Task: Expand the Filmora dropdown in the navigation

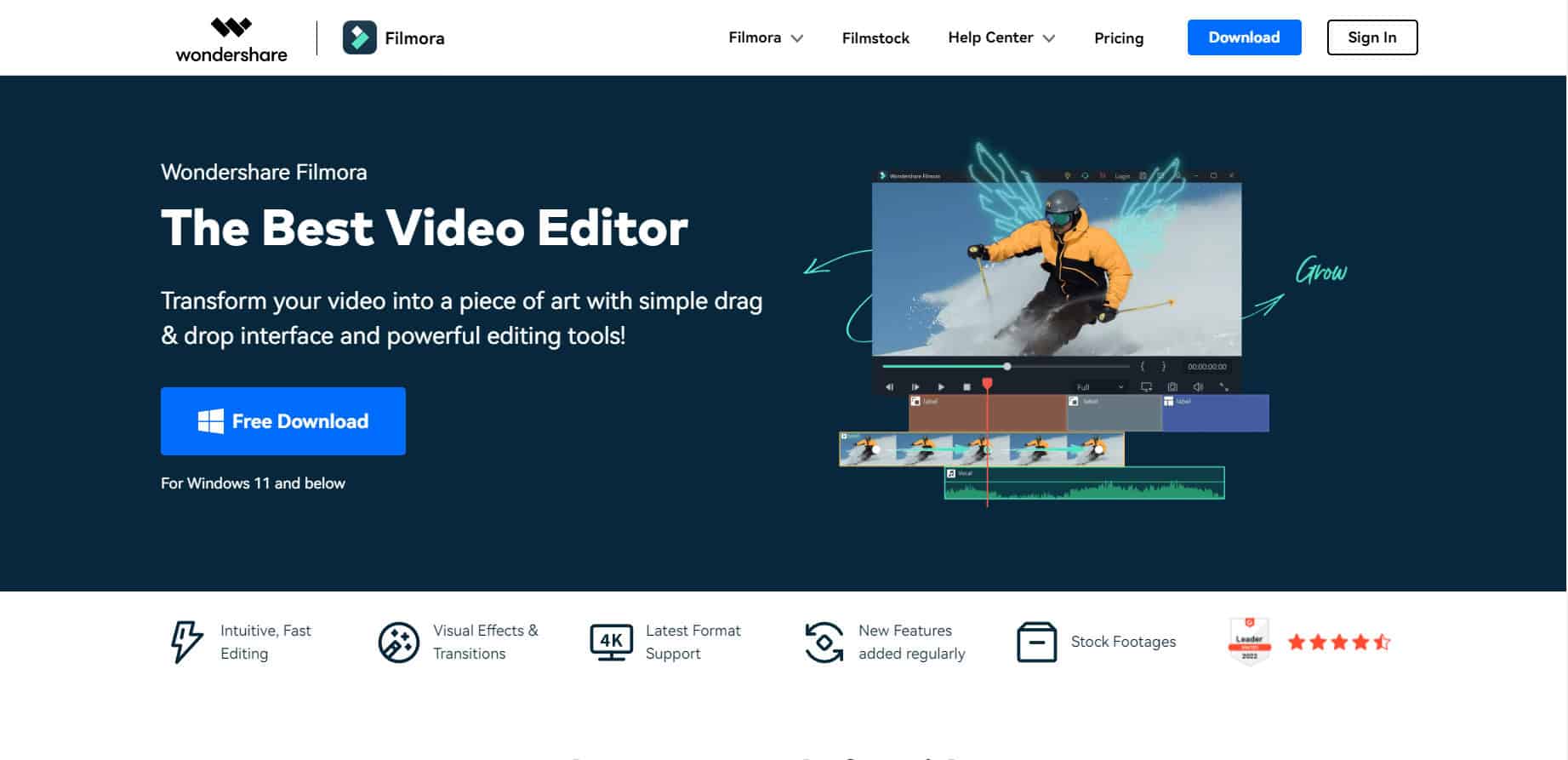Action: 766,37
